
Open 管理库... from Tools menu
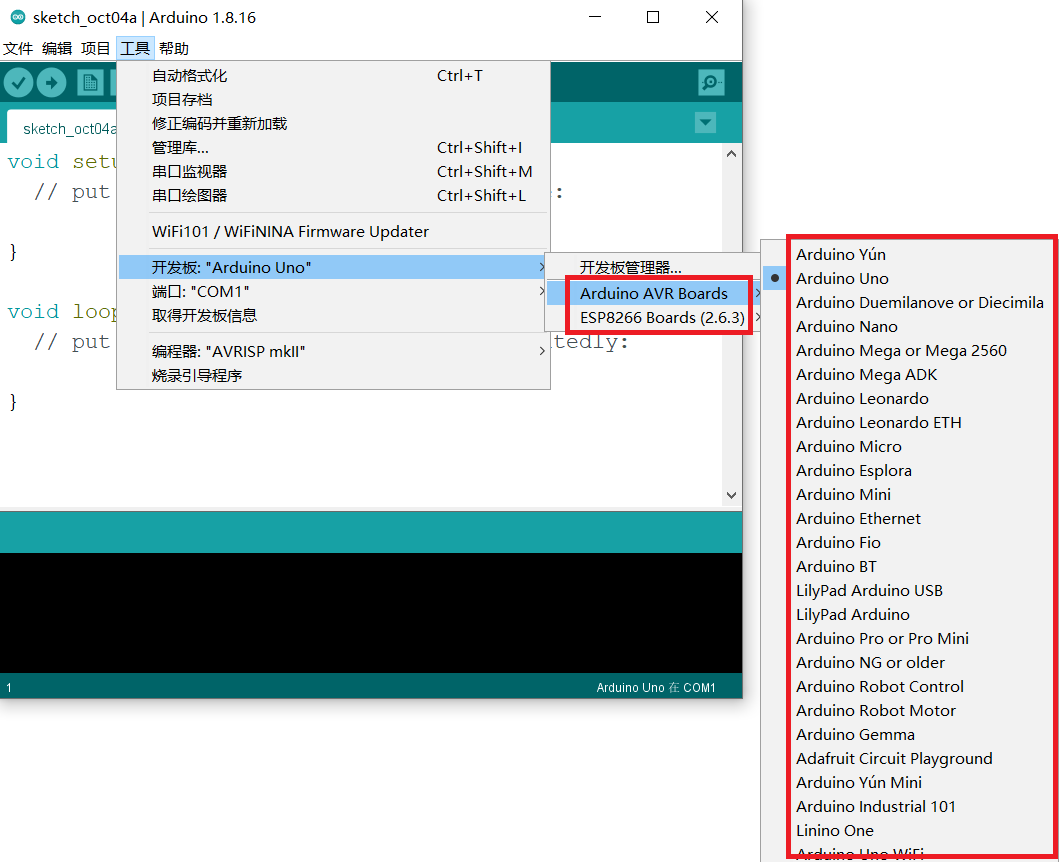[334, 148]
